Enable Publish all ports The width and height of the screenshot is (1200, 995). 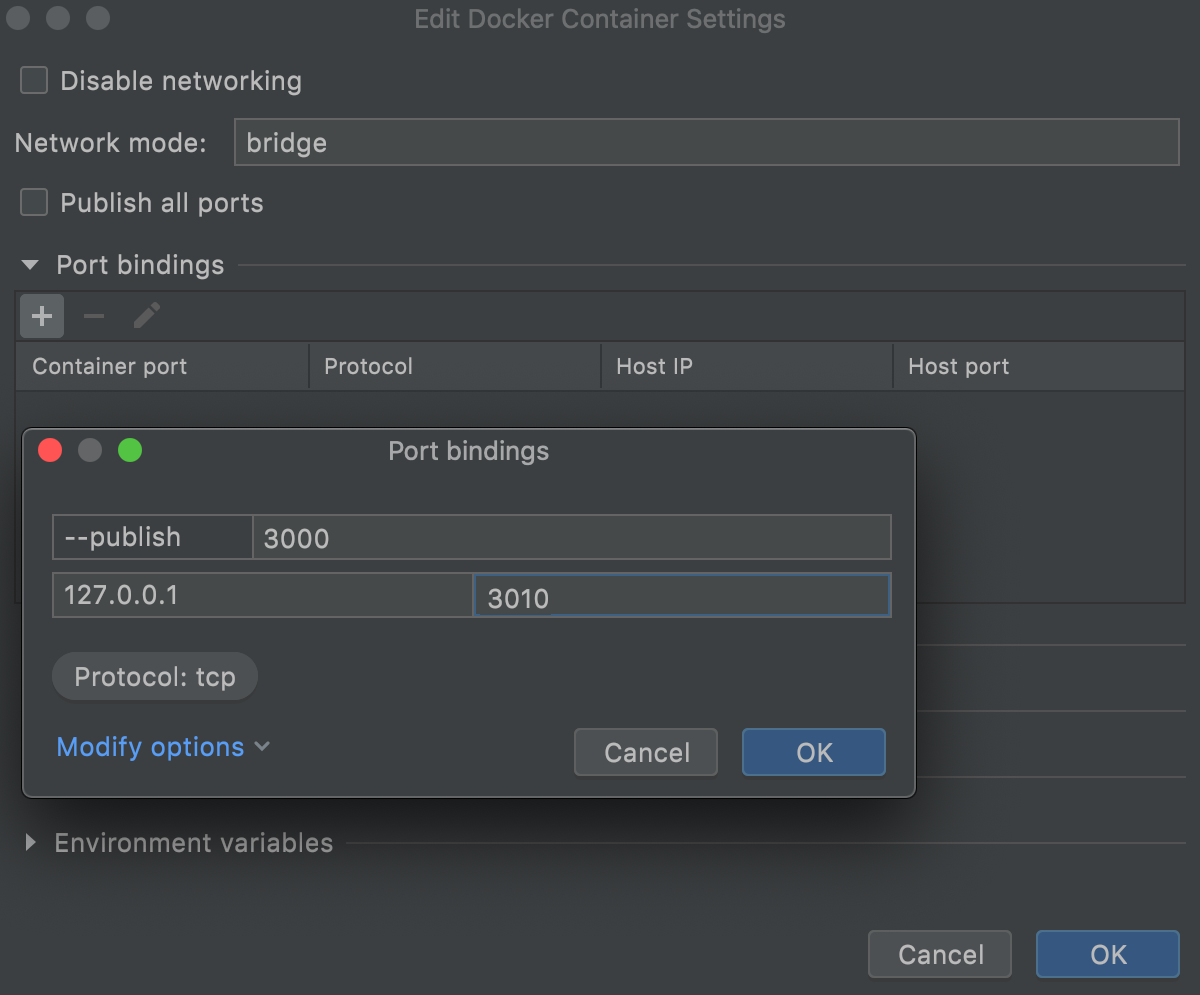(x=33, y=202)
